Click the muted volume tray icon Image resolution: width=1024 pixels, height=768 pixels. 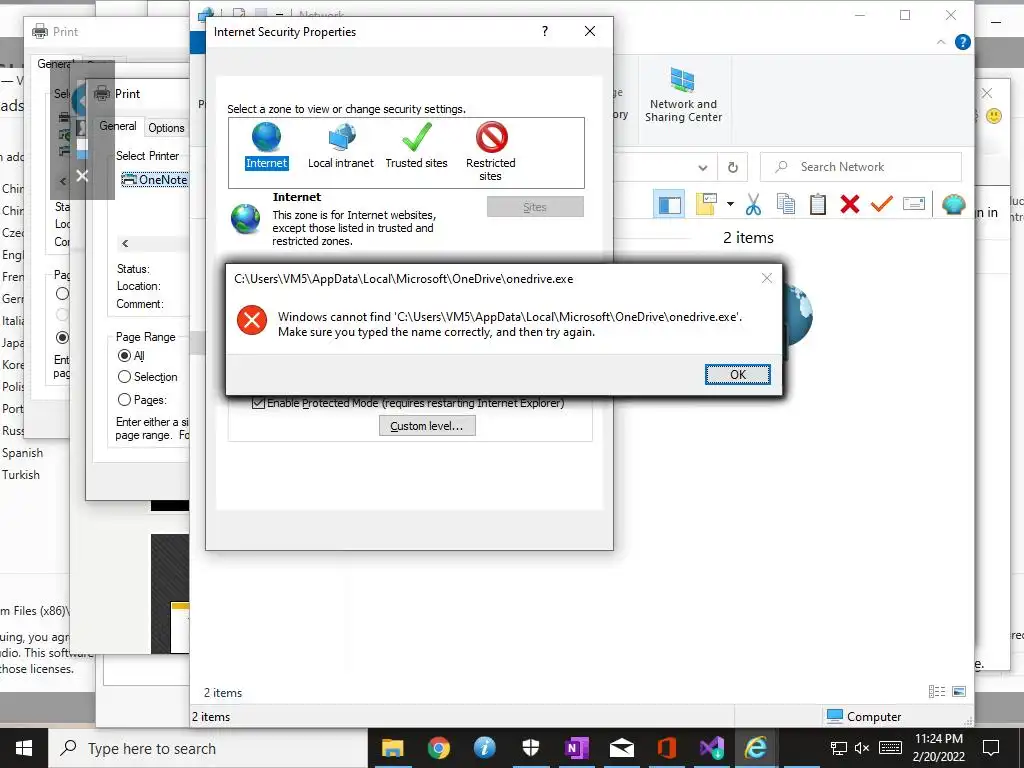(x=862, y=748)
